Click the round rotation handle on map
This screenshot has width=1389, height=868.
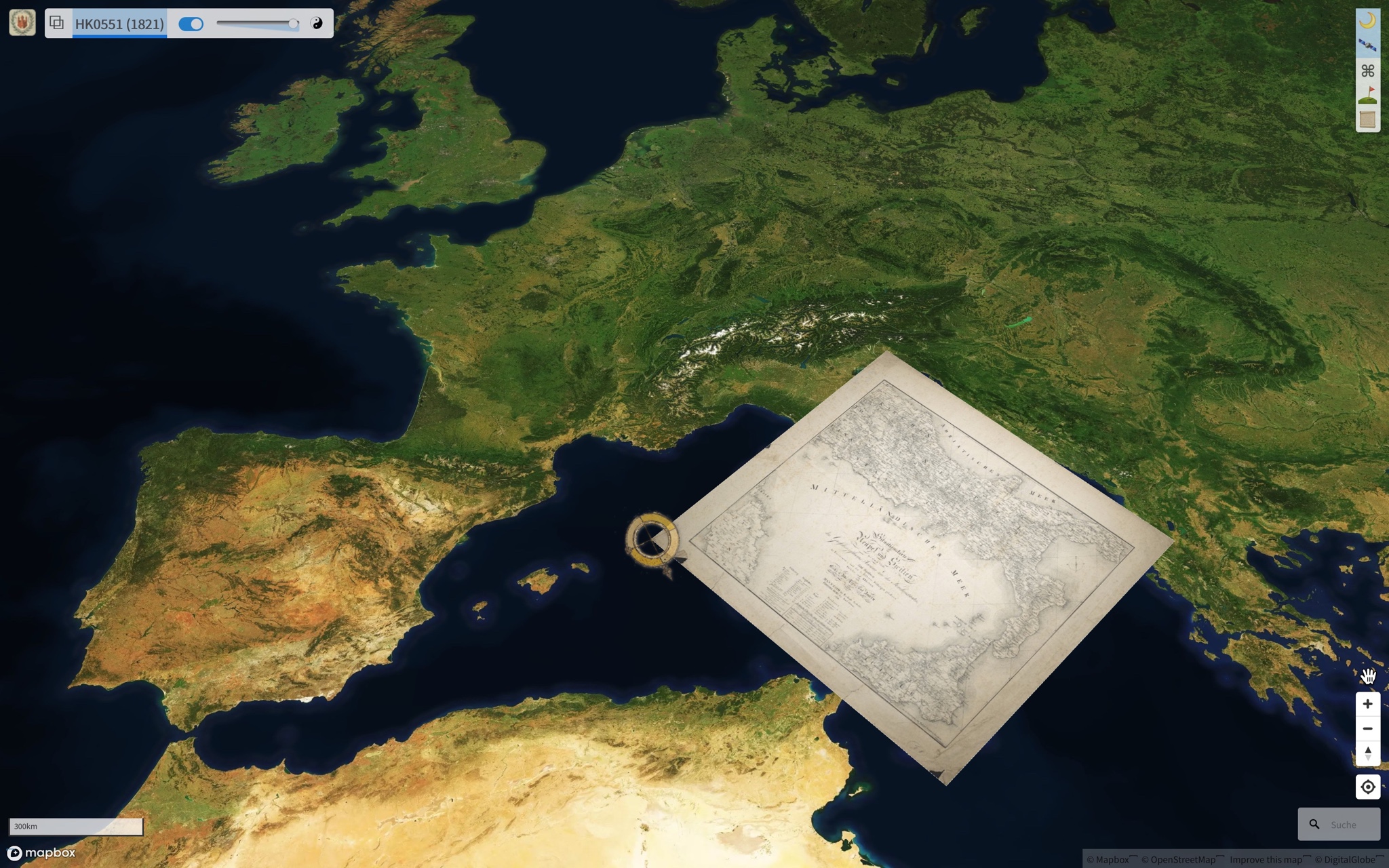coord(652,540)
